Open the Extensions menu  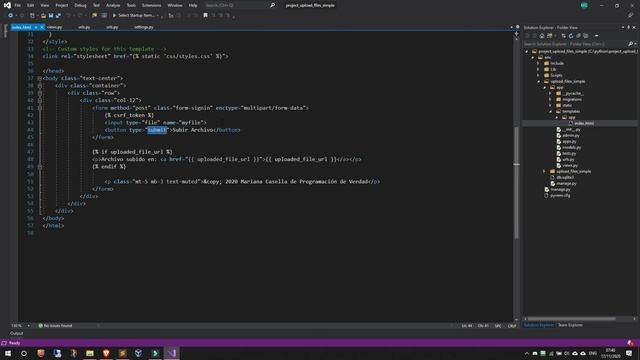[x=151, y=5]
